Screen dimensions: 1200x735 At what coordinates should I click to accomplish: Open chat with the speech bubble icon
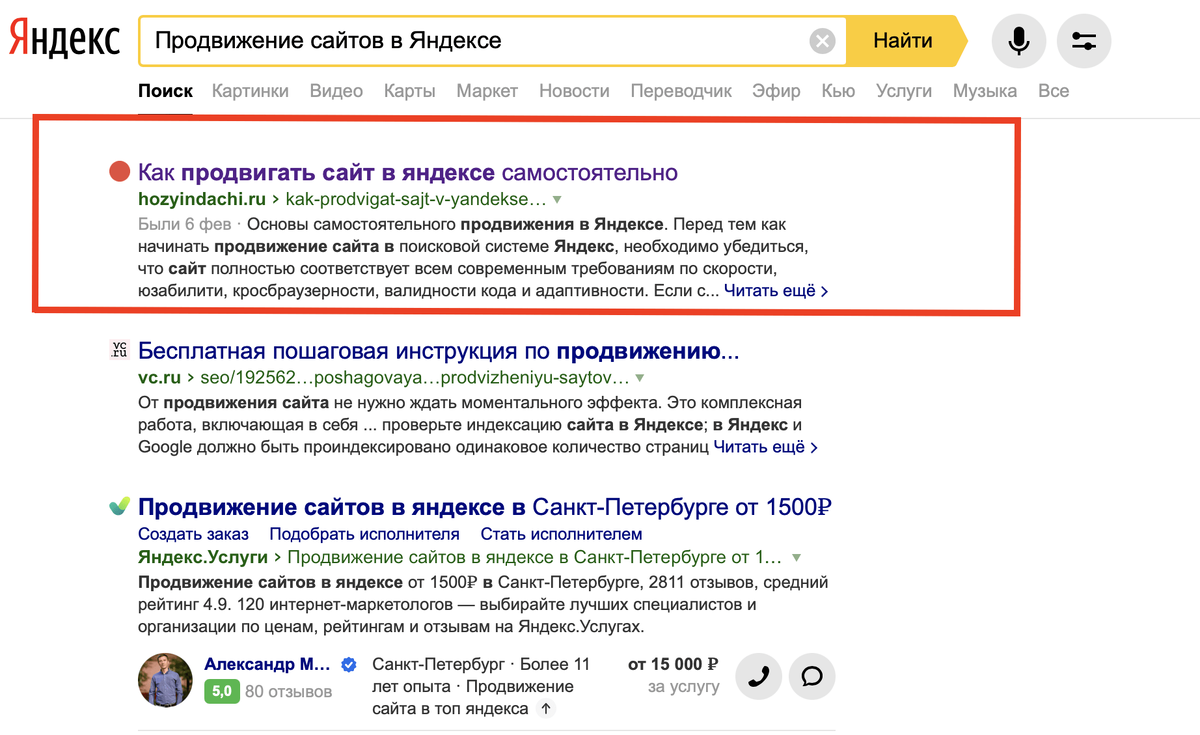click(811, 676)
